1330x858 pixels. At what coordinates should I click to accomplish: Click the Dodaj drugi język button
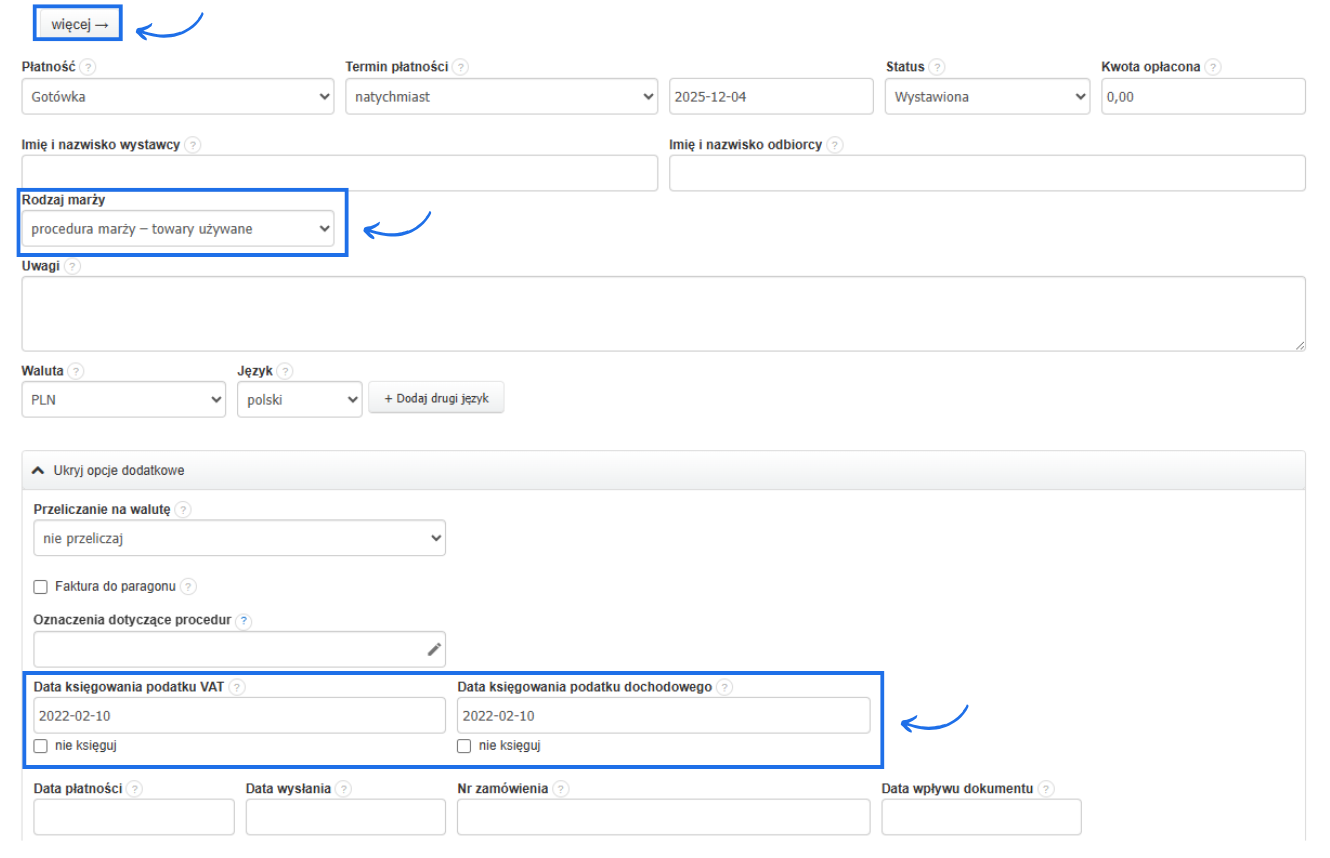coord(436,398)
